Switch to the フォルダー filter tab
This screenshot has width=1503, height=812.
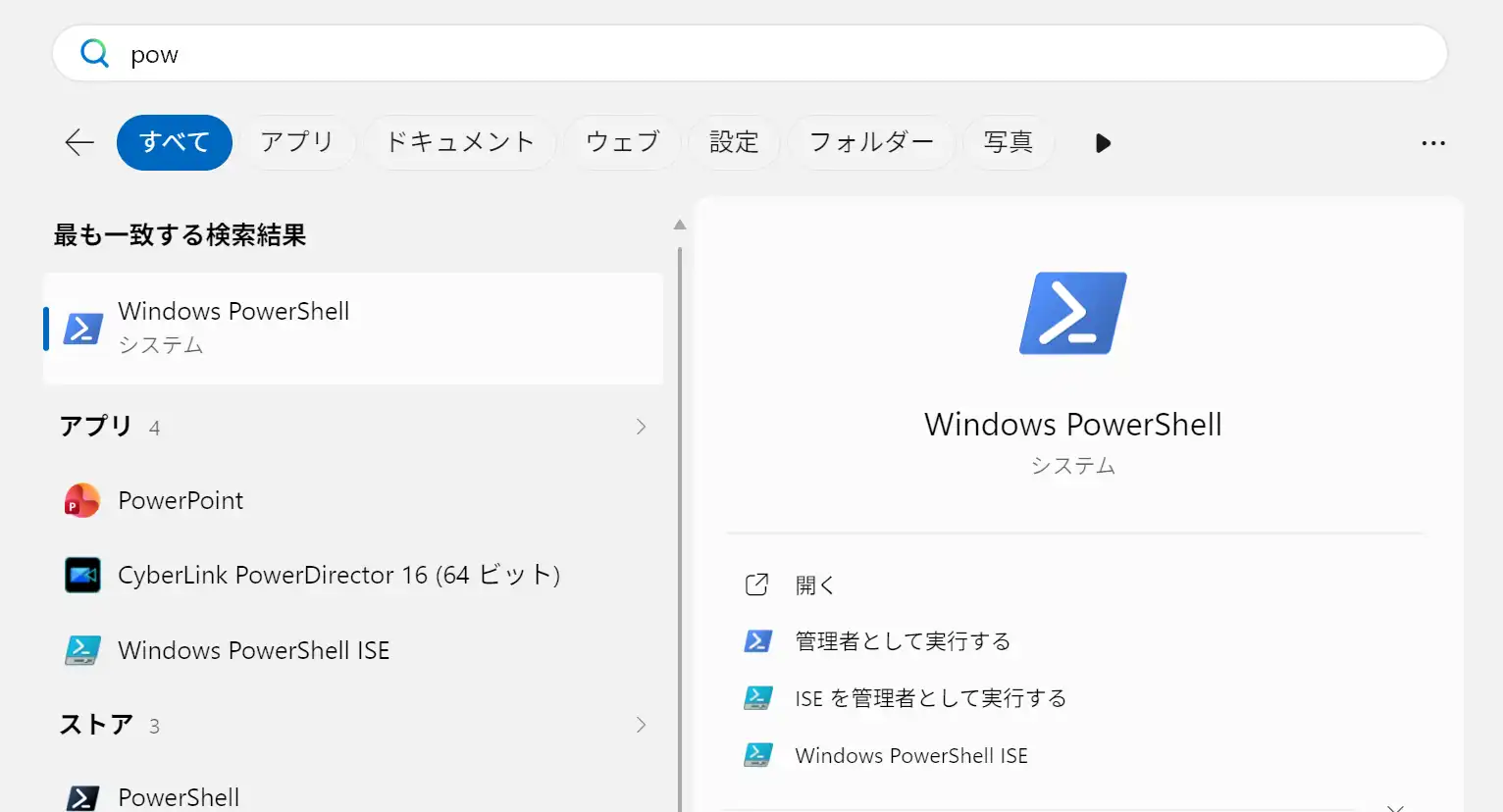pyautogui.click(x=871, y=142)
